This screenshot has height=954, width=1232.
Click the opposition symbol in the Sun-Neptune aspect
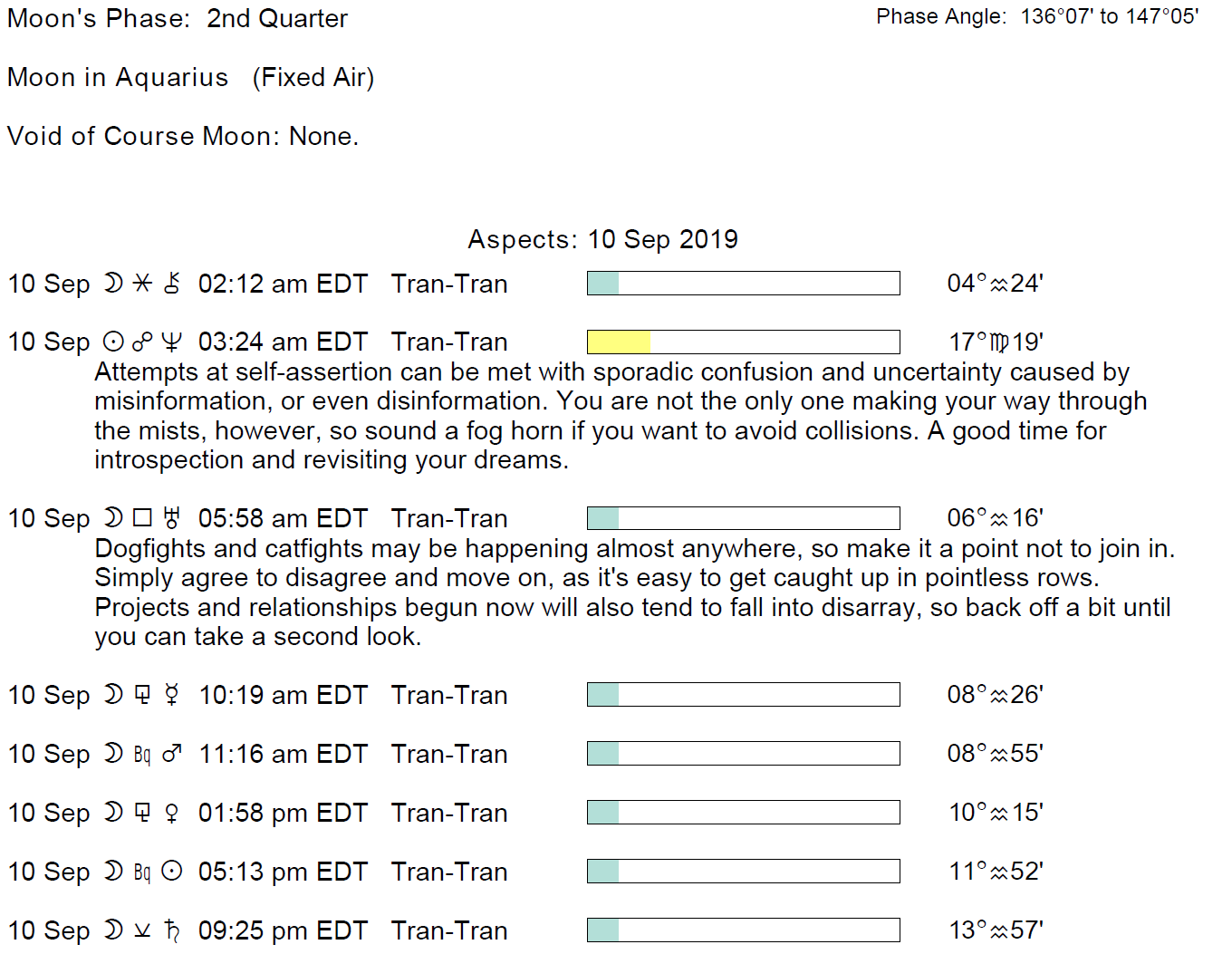click(x=142, y=342)
